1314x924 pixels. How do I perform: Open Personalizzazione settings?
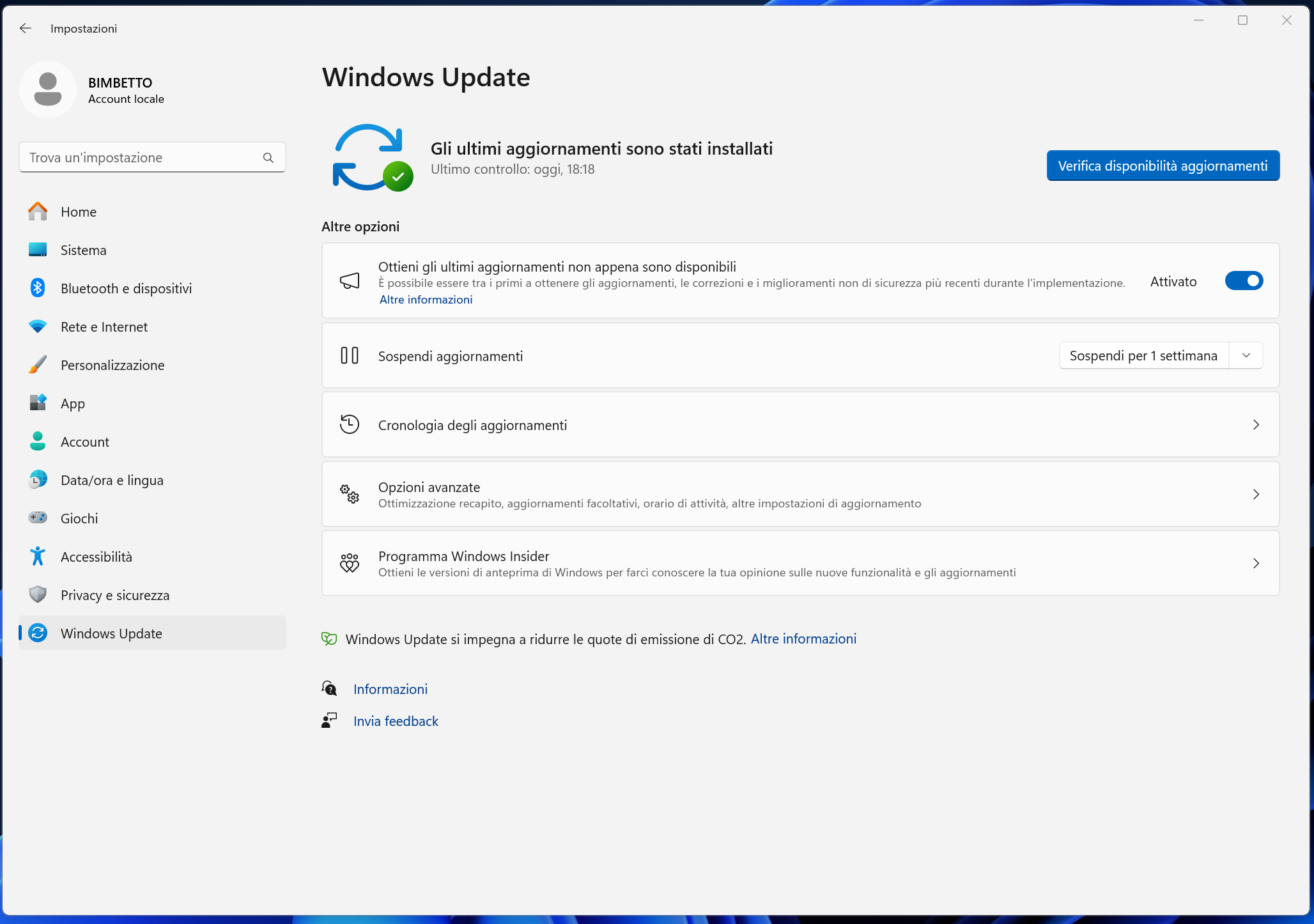click(152, 365)
